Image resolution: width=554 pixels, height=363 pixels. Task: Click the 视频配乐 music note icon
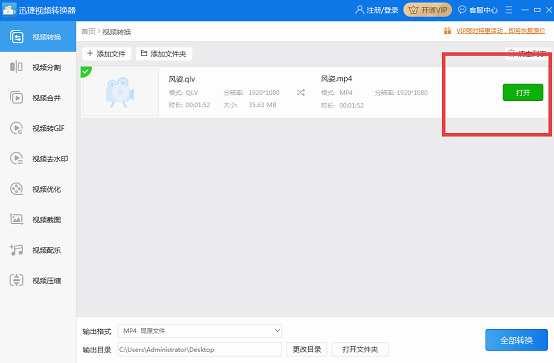tap(16, 250)
